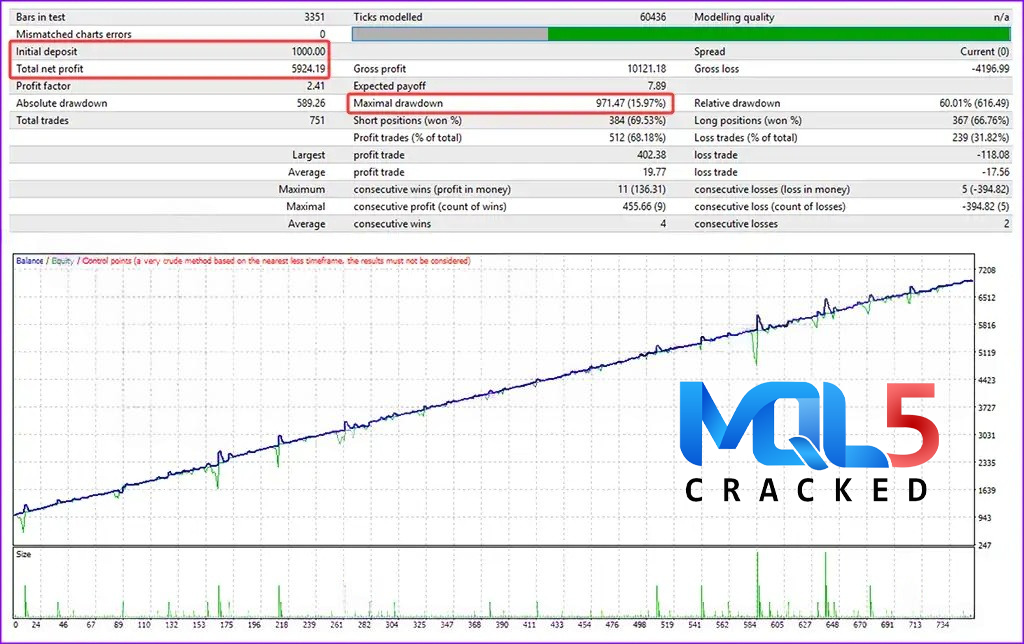The height and width of the screenshot is (644, 1024).
Task: Select the value 5 (-394.82)
Action: pos(985,189)
